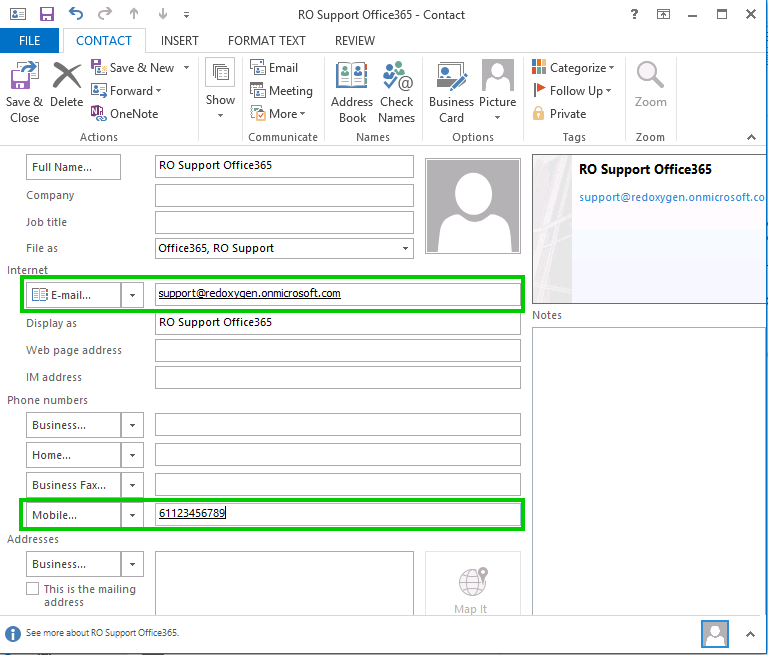Click the Display as field
Viewport: 768px width, 655px height.
[337, 323]
